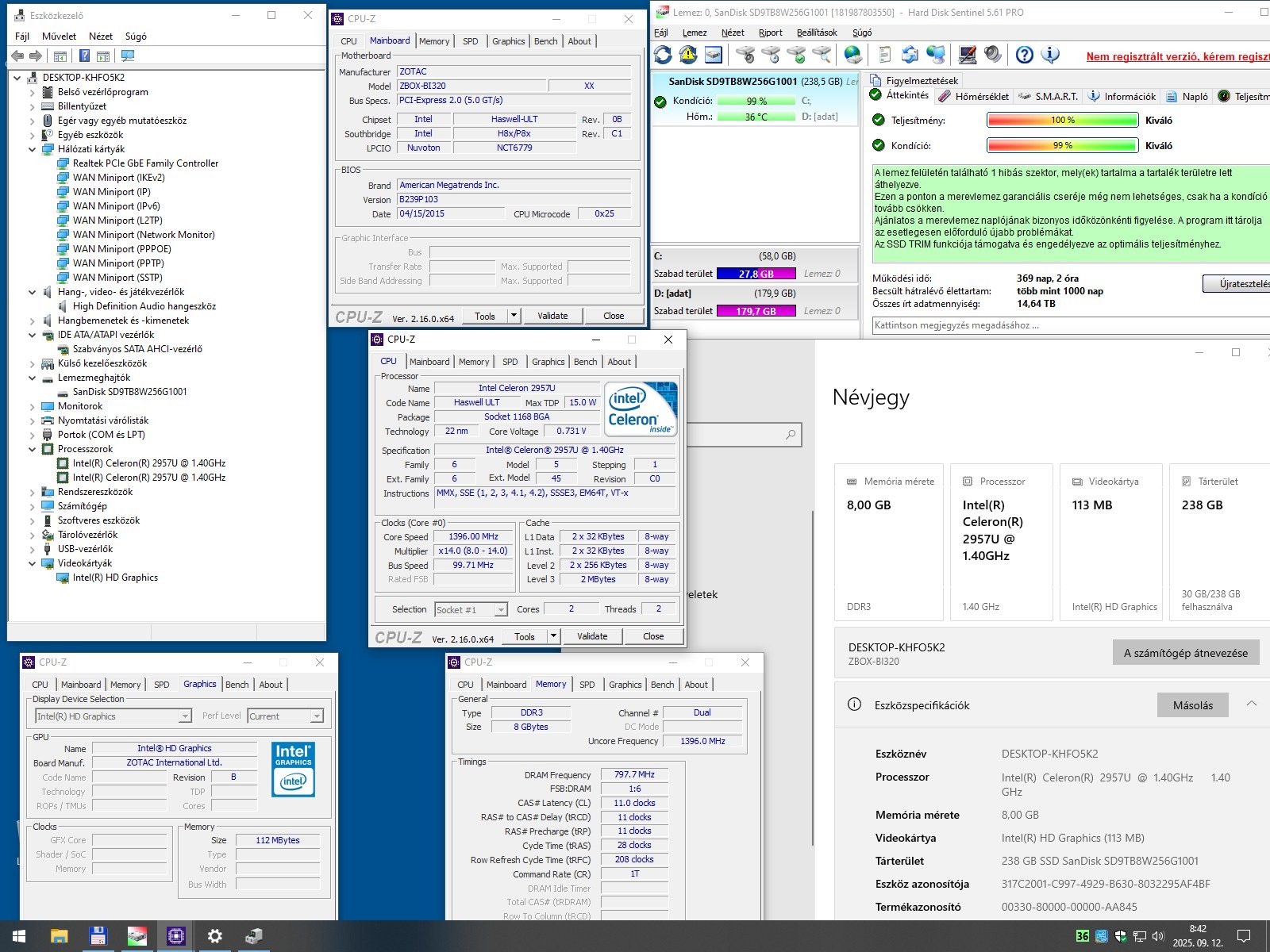Expand the Billentyűzet tree node
This screenshot has height=952, width=1270.
click(x=32, y=106)
